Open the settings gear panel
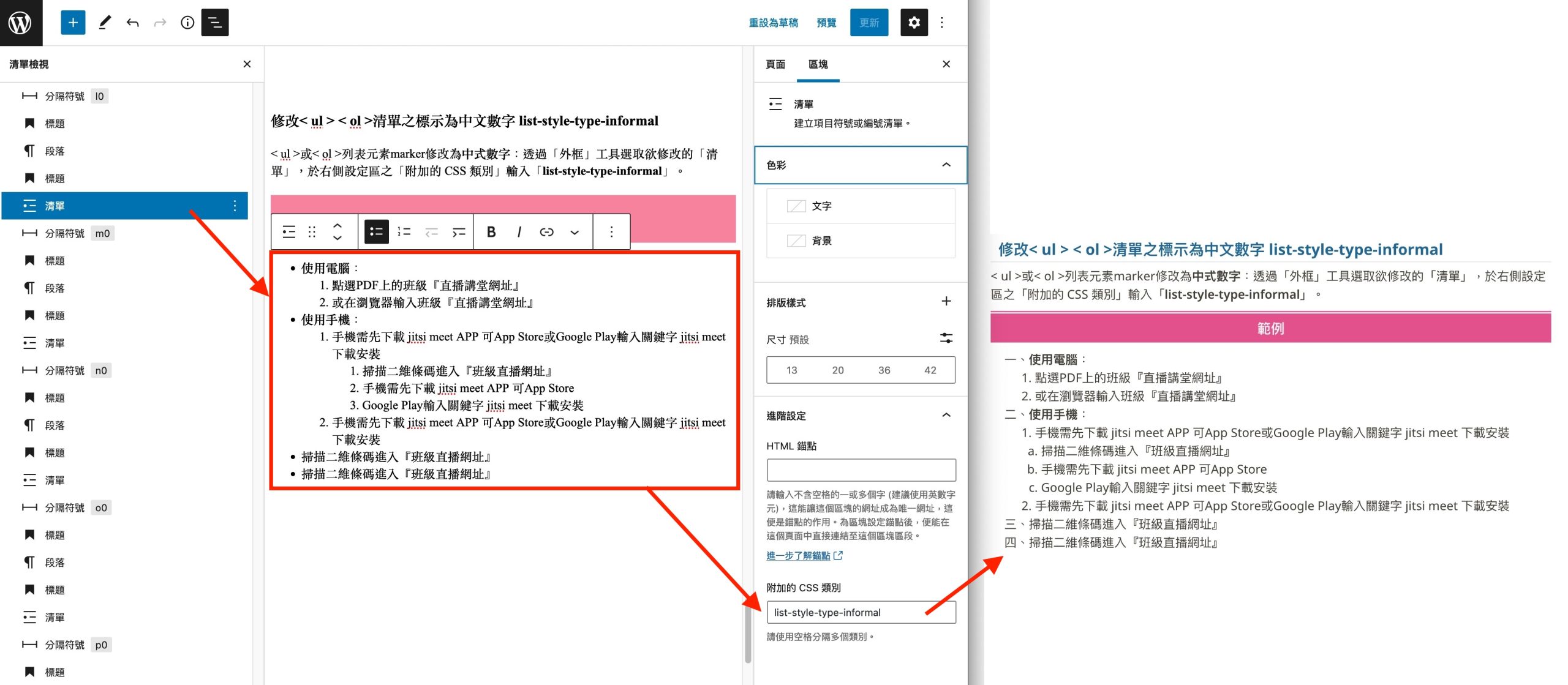 point(914,23)
